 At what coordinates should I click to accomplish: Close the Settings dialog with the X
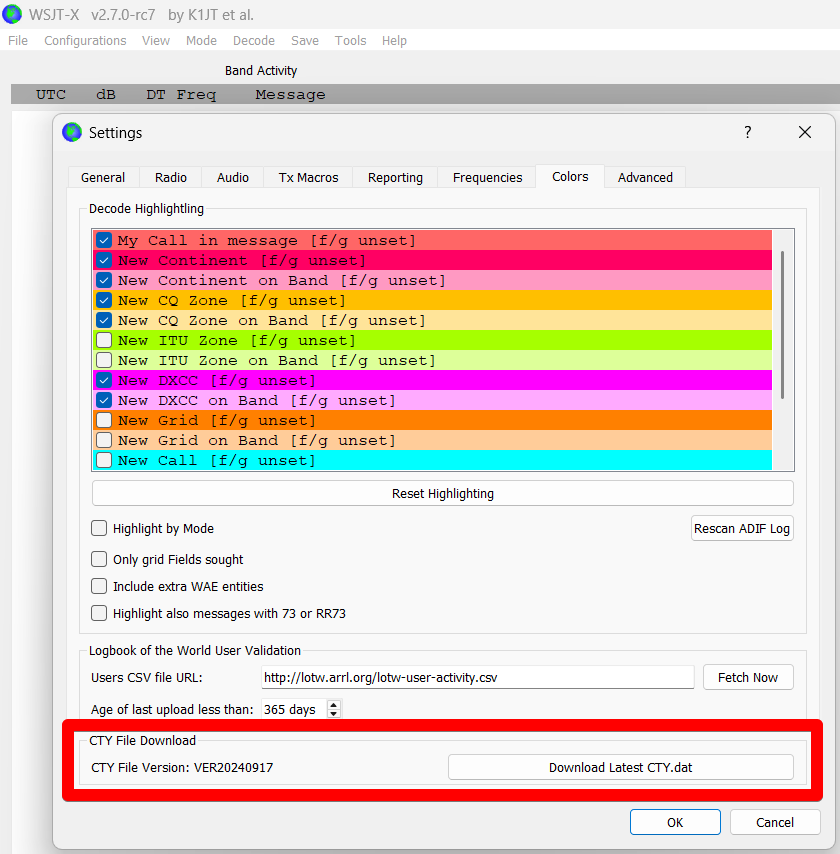pos(805,132)
